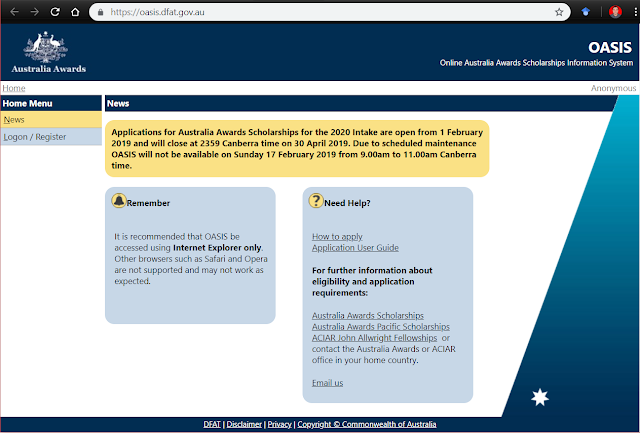The height and width of the screenshot is (433, 640).
Task: Click the News section header
Action: click(361, 103)
